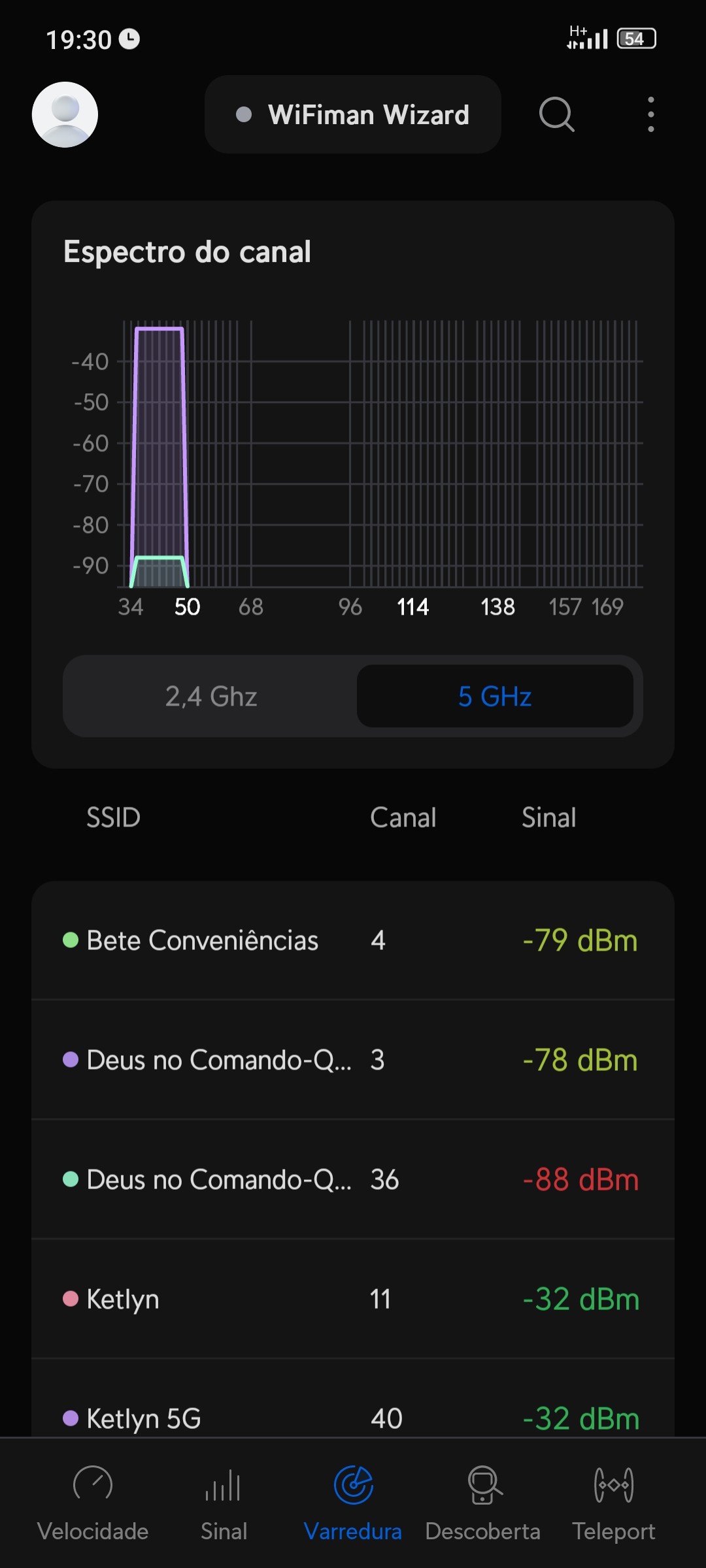Tap the WiFiman Wizard device button
Viewport: 706px width, 1568px height.
pyautogui.click(x=353, y=114)
